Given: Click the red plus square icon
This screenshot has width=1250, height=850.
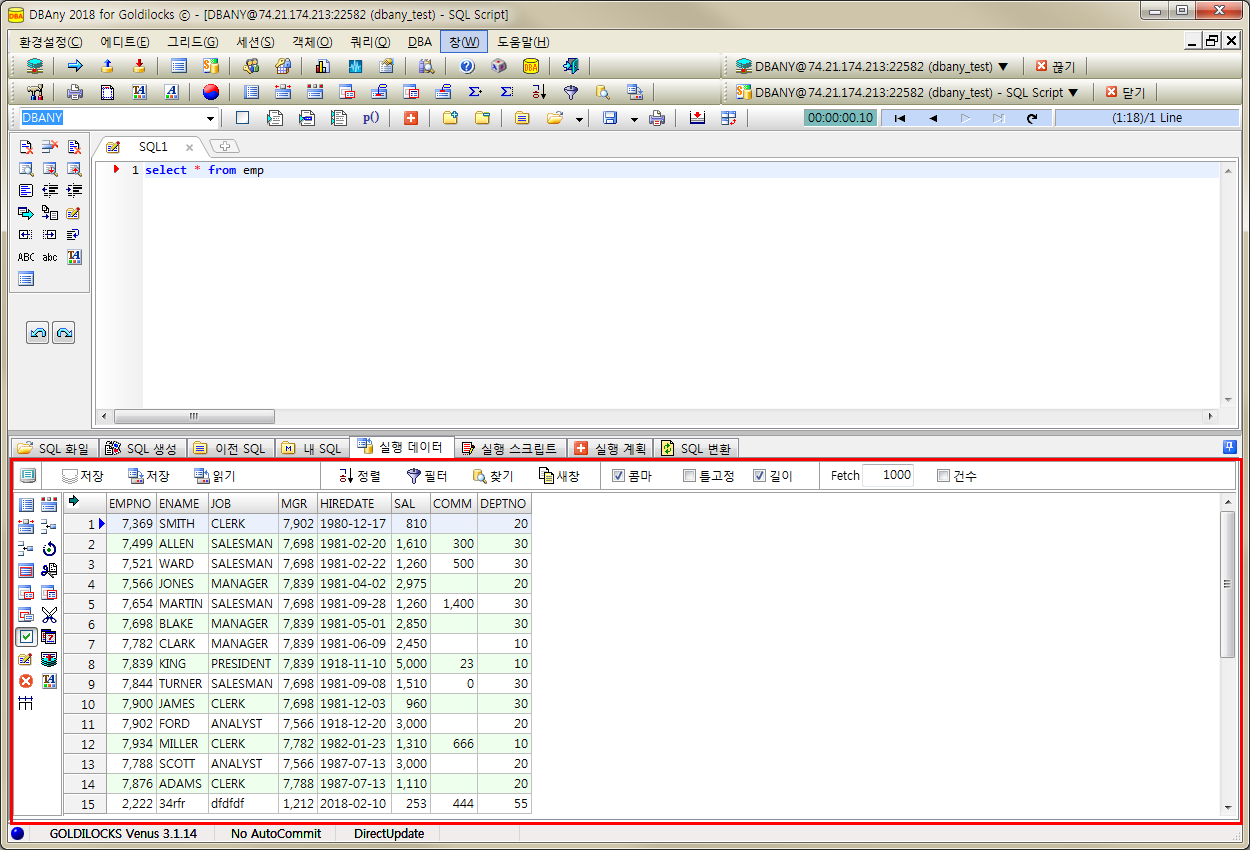Looking at the screenshot, I should pos(411,118).
